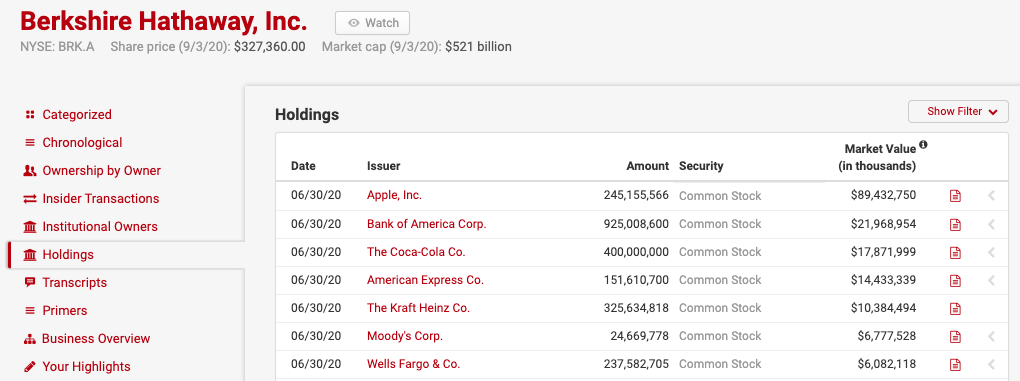This screenshot has height=381, width=1020.
Task: Open The Coca-Cola Co. issuer link
Action: tap(416, 252)
